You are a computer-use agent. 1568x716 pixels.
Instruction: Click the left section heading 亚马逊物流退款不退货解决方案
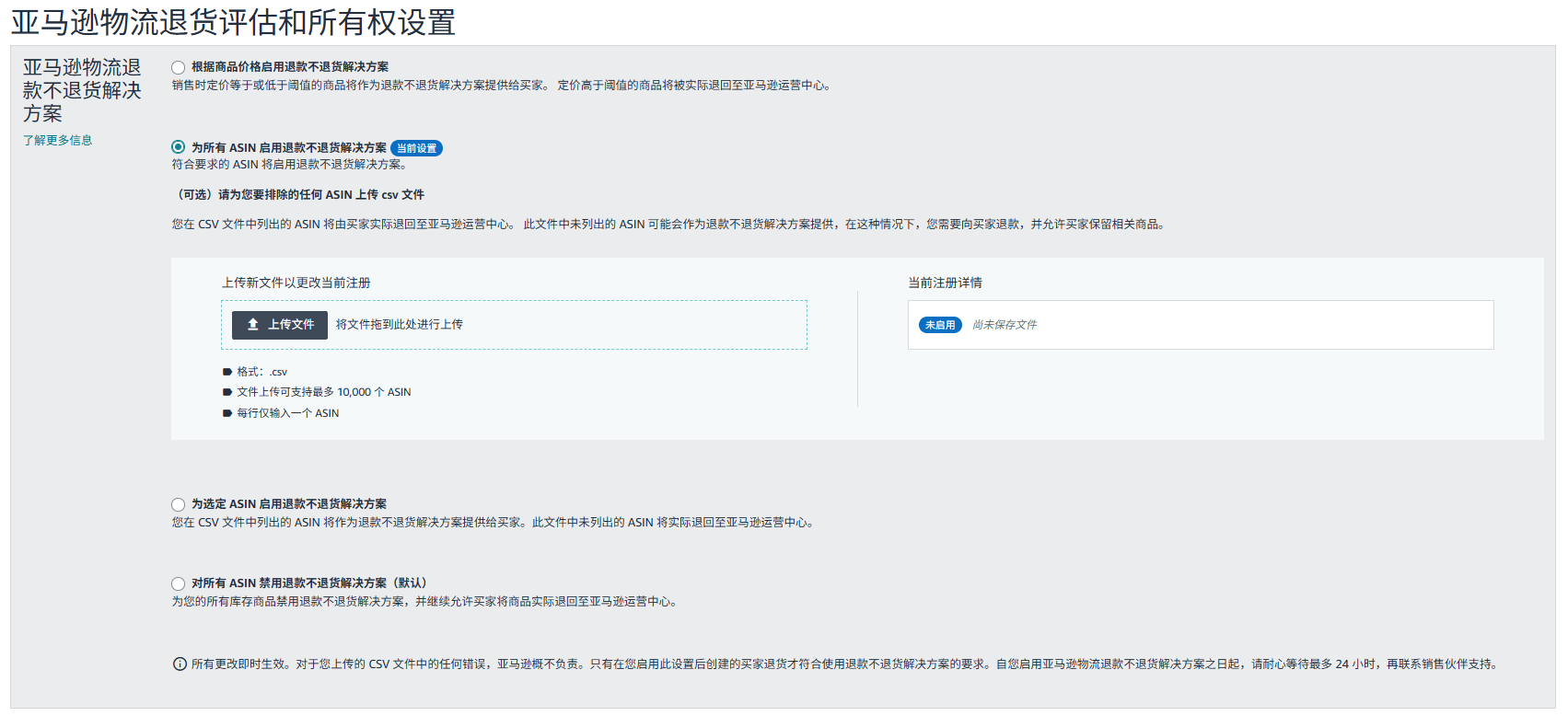(82, 90)
